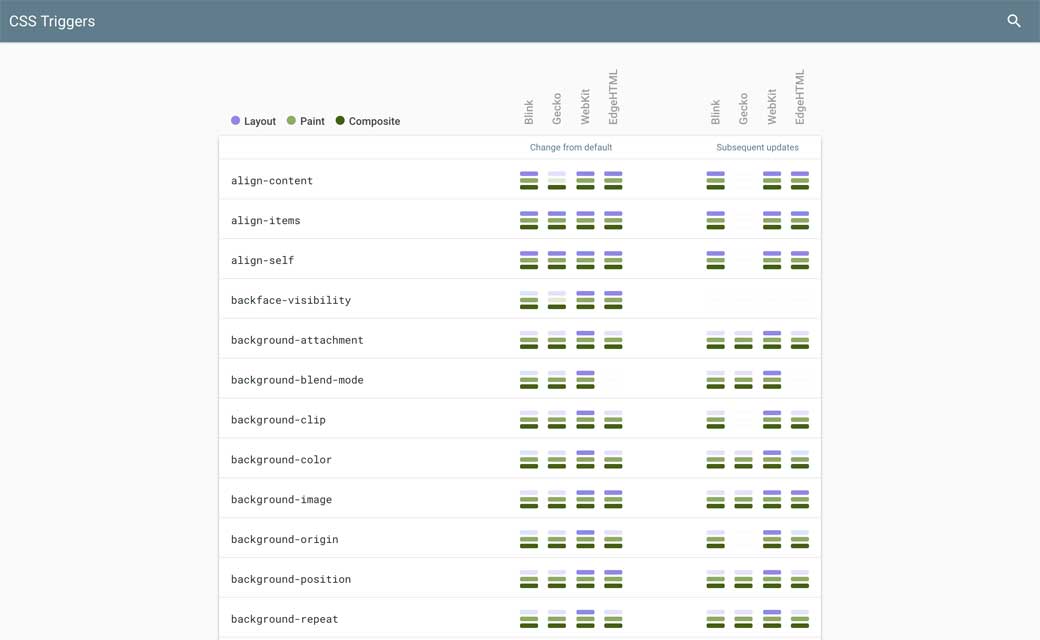Open the align-self property row

pyautogui.click(x=262, y=260)
